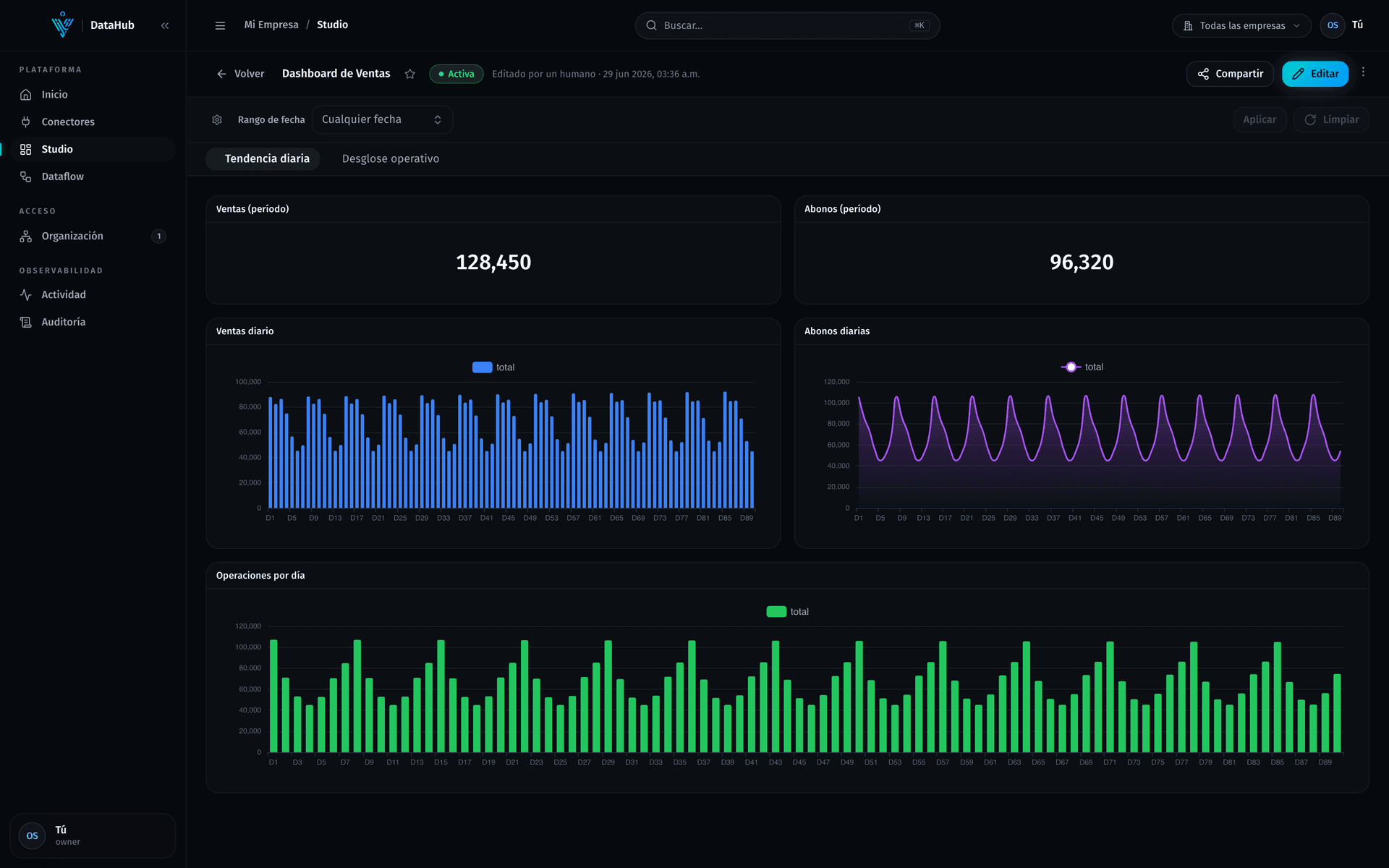
Task: Switch to the Desglose operativo tab
Action: pyautogui.click(x=391, y=159)
